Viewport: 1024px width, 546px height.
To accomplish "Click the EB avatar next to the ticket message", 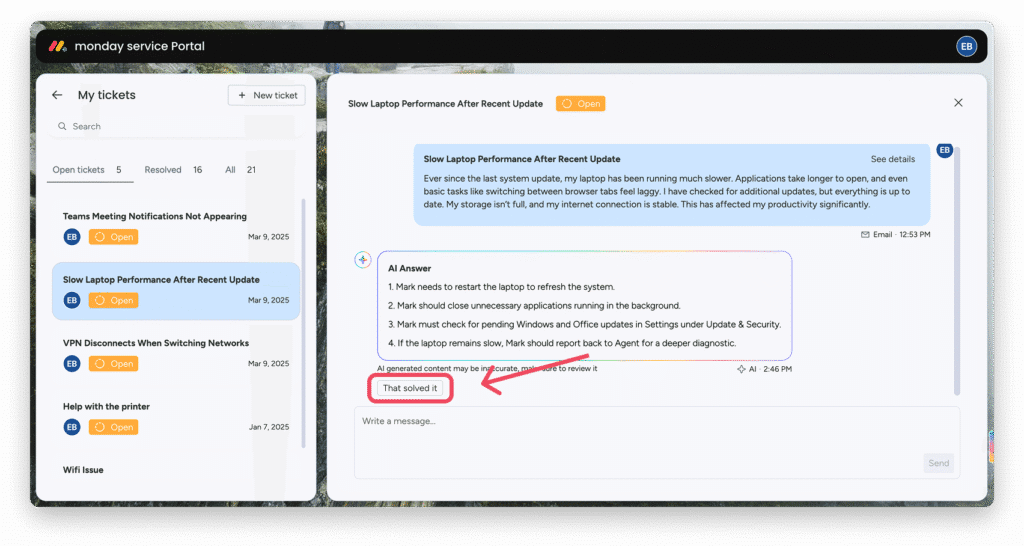I will point(944,150).
